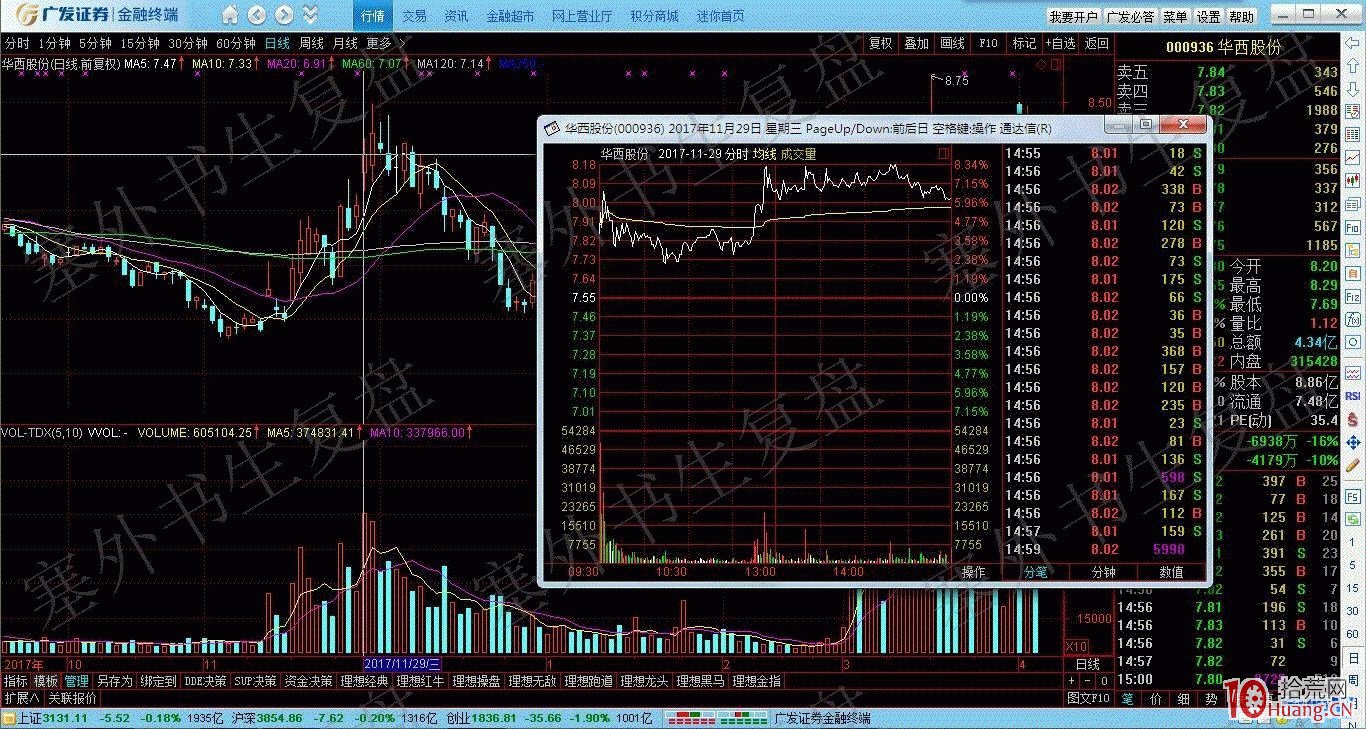Open the 菜单 menu
Screen dimensions: 1366x729
tap(1175, 17)
